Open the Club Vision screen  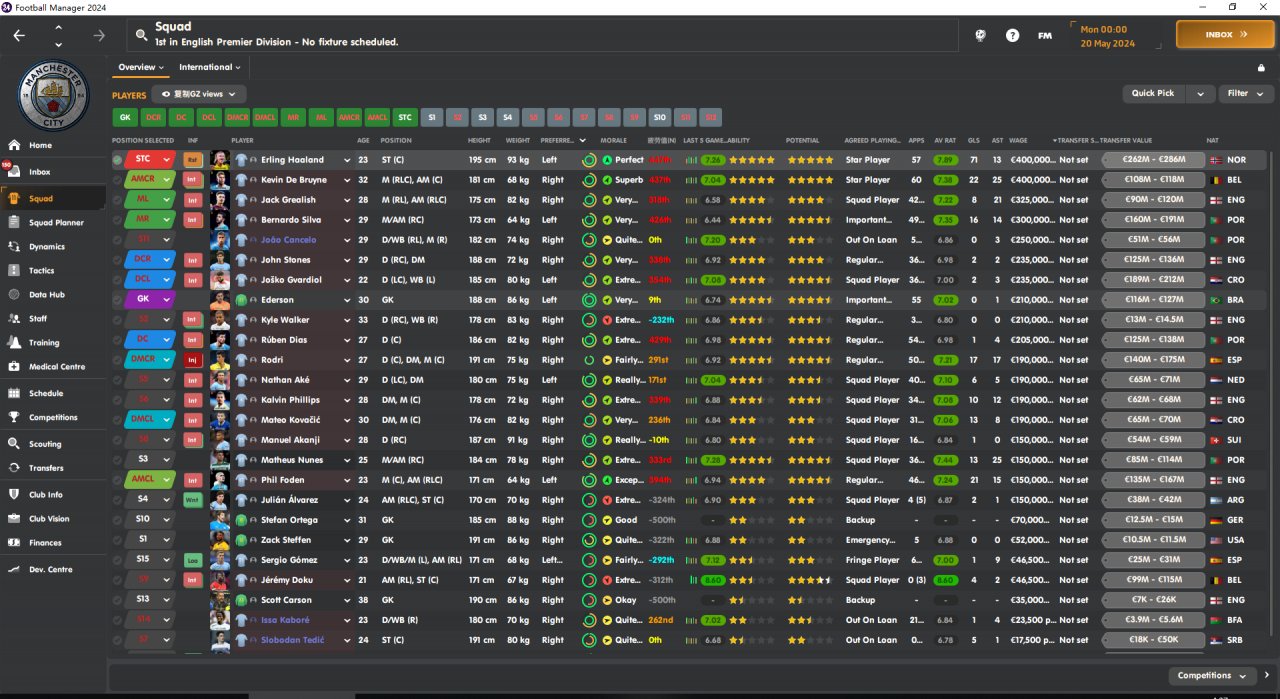[49, 519]
